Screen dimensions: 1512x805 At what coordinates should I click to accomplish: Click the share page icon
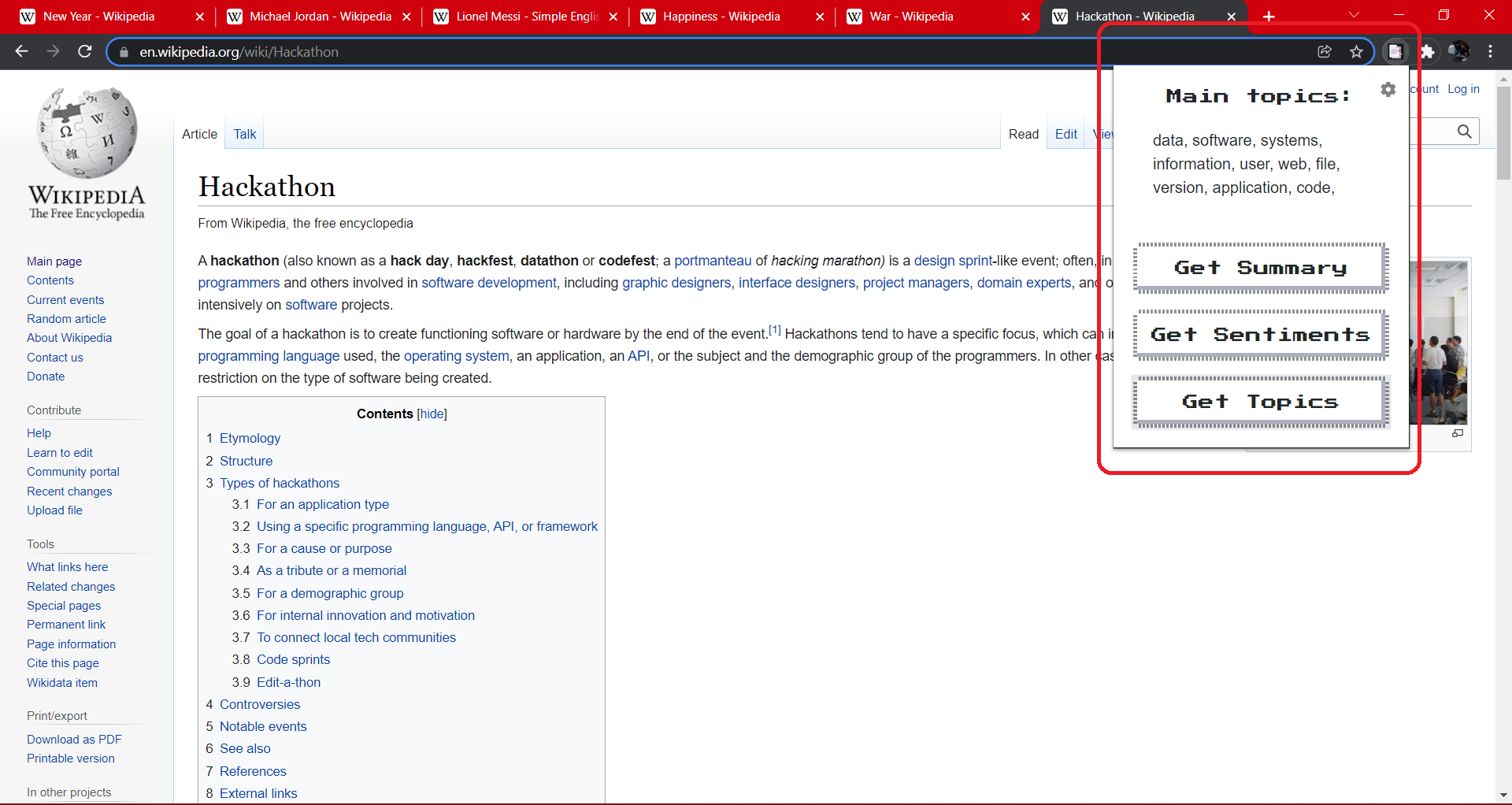1325,51
